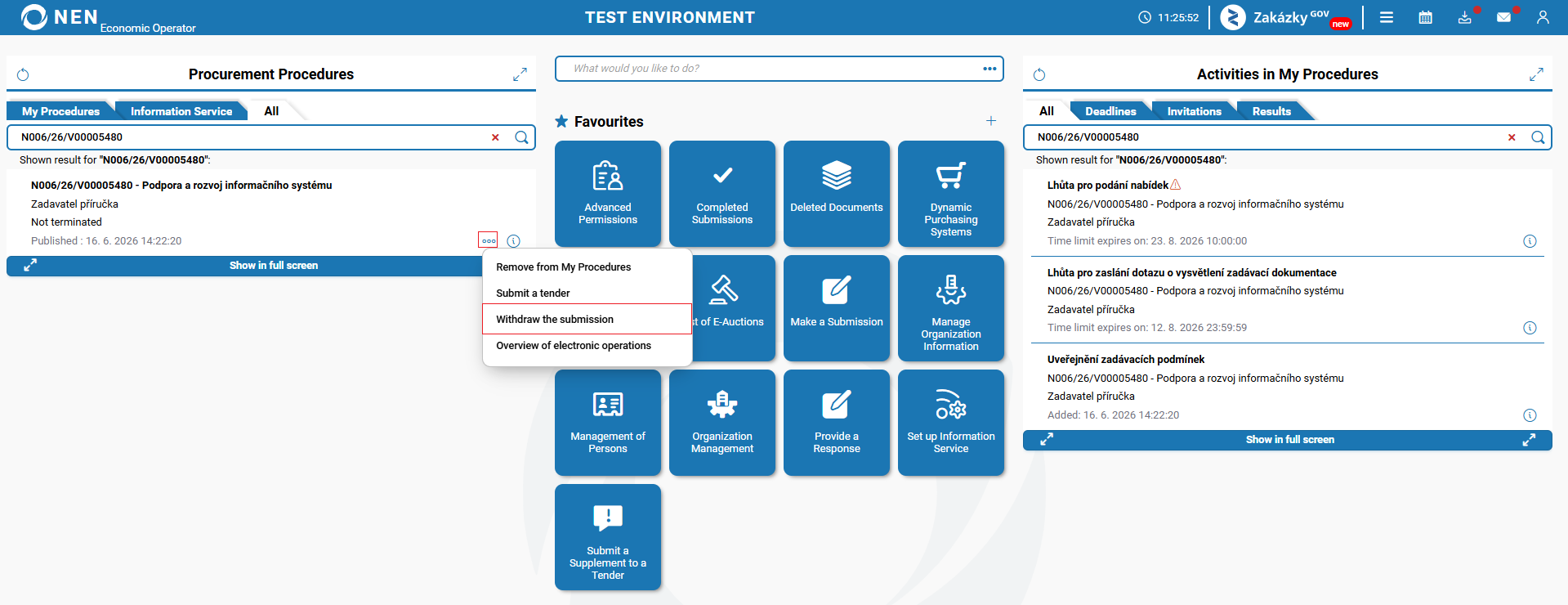Screen dimensions: 1568x605
Task: Clear the Procurement Procedures search field
Action: click(x=495, y=137)
